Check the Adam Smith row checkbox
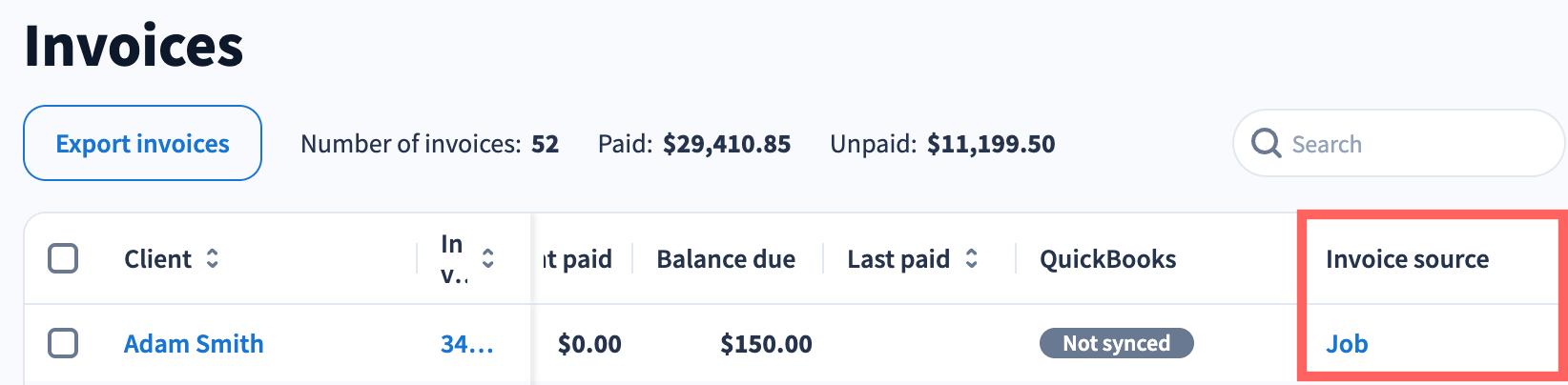 pos(63,343)
